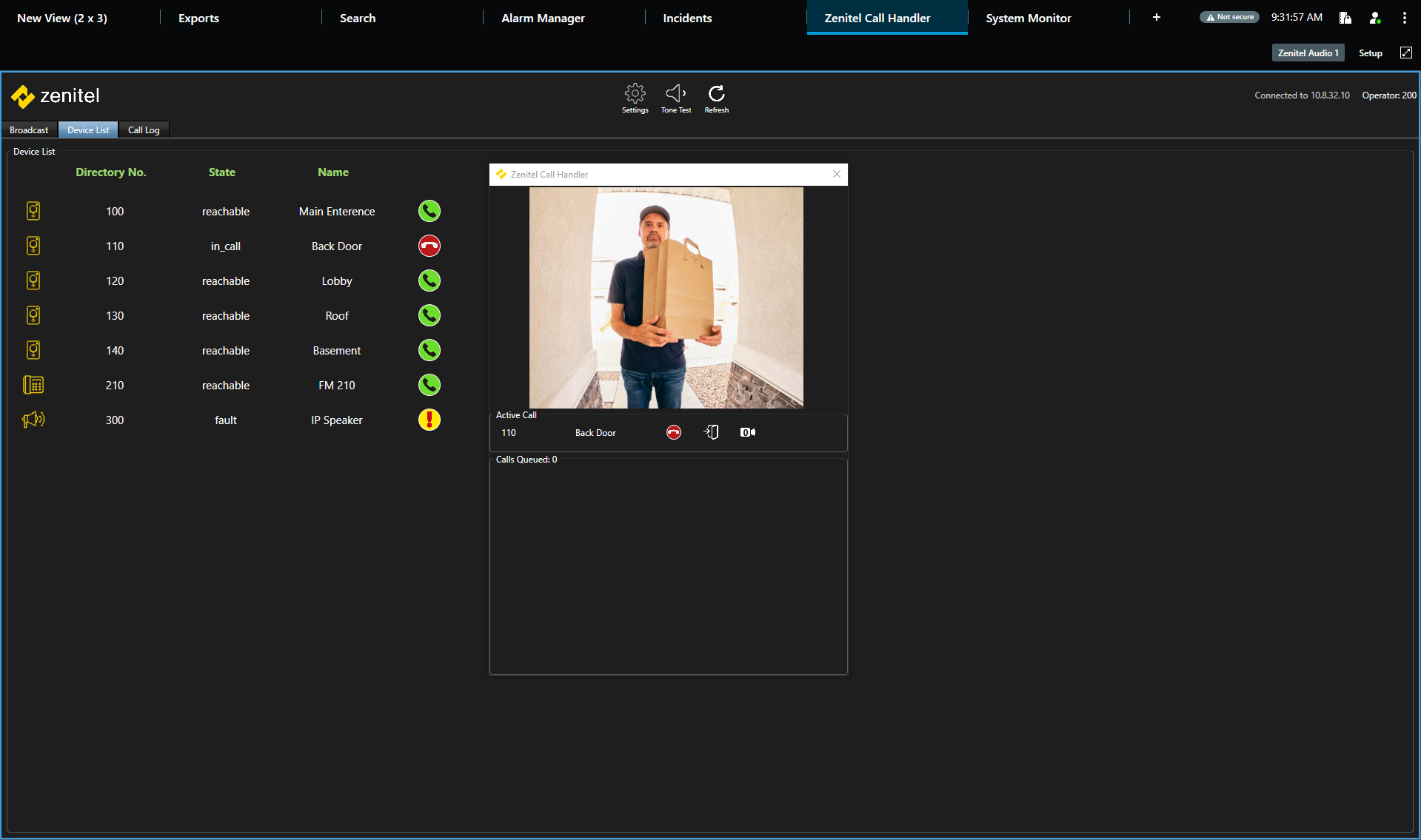Add a new tab with the plus button
Screen dimensions: 1421x840
[x=1156, y=18]
